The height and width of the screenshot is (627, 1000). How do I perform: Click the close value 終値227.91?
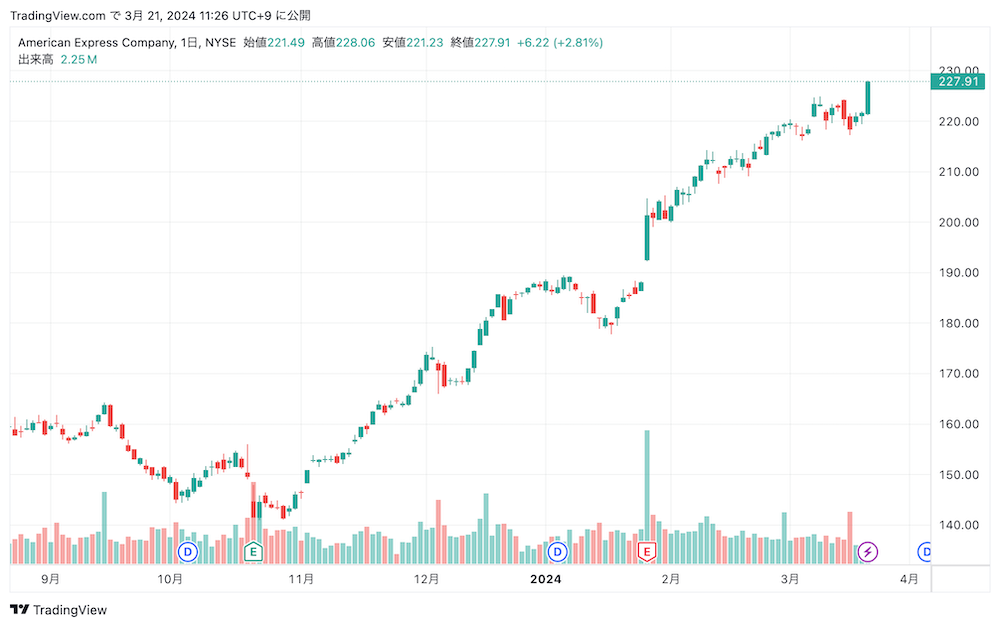[x=480, y=43]
